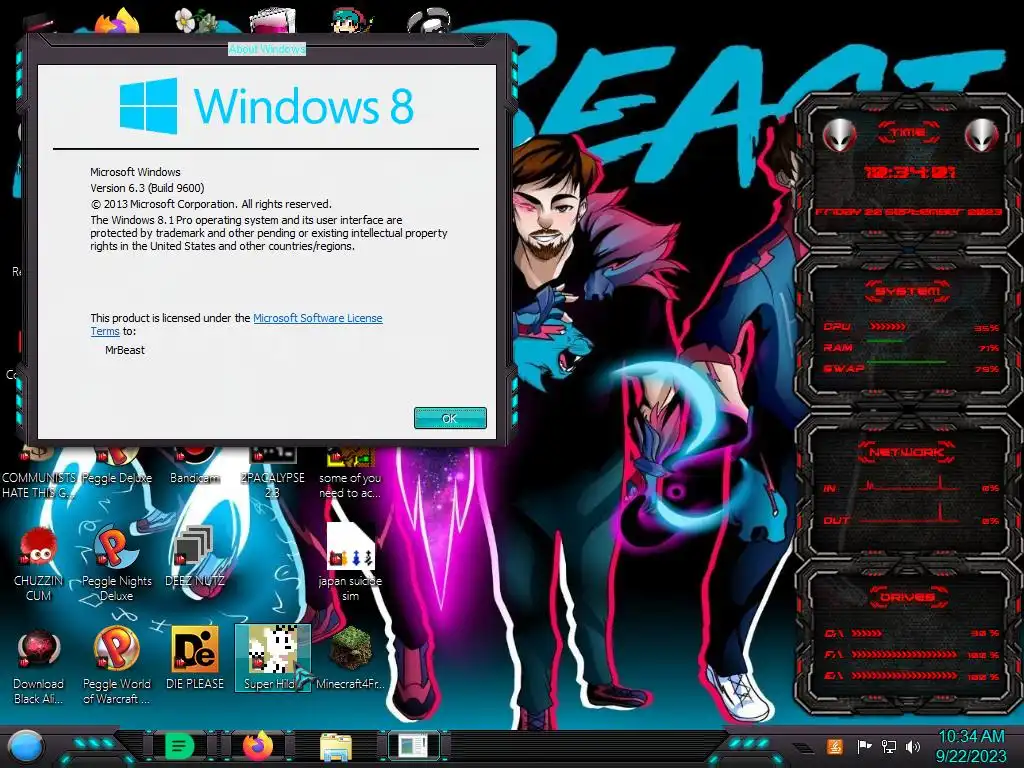
Task: Open the taskbar clock showing 10:34 AM
Action: point(971,737)
